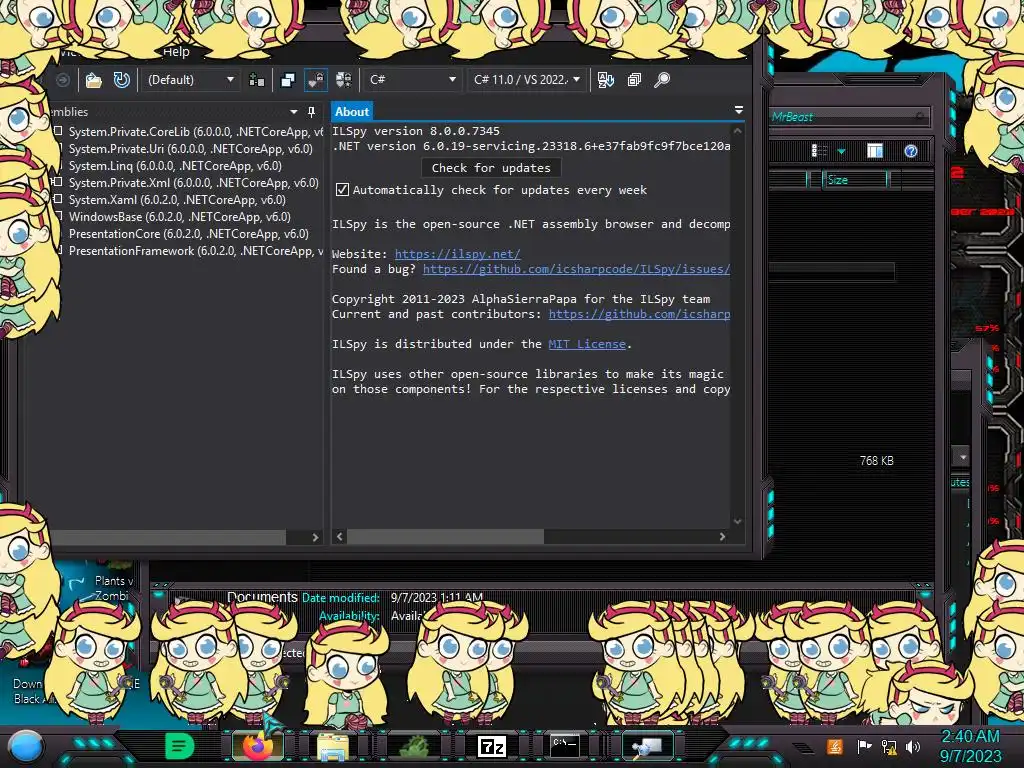Click the volume speaker tray icon
This screenshot has width=1024, height=768.
coord(912,746)
